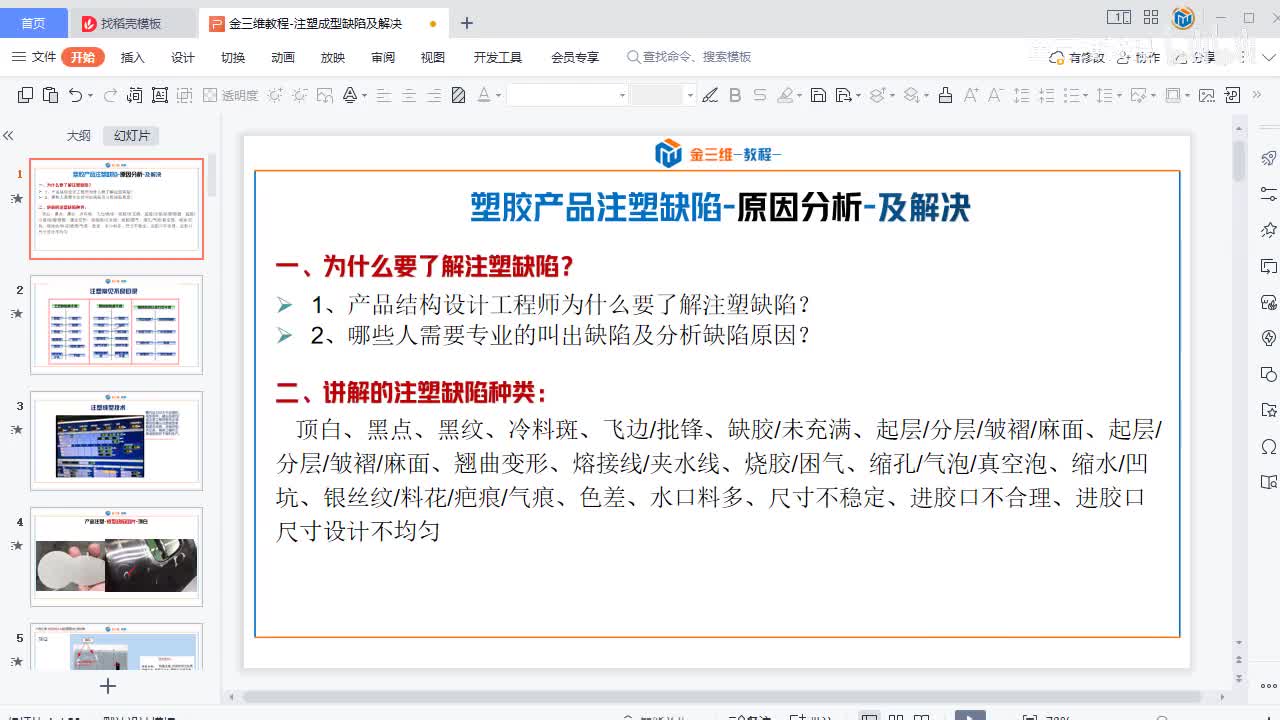Click the shape fill hatched icon
This screenshot has height=720, width=1280.
[458, 95]
